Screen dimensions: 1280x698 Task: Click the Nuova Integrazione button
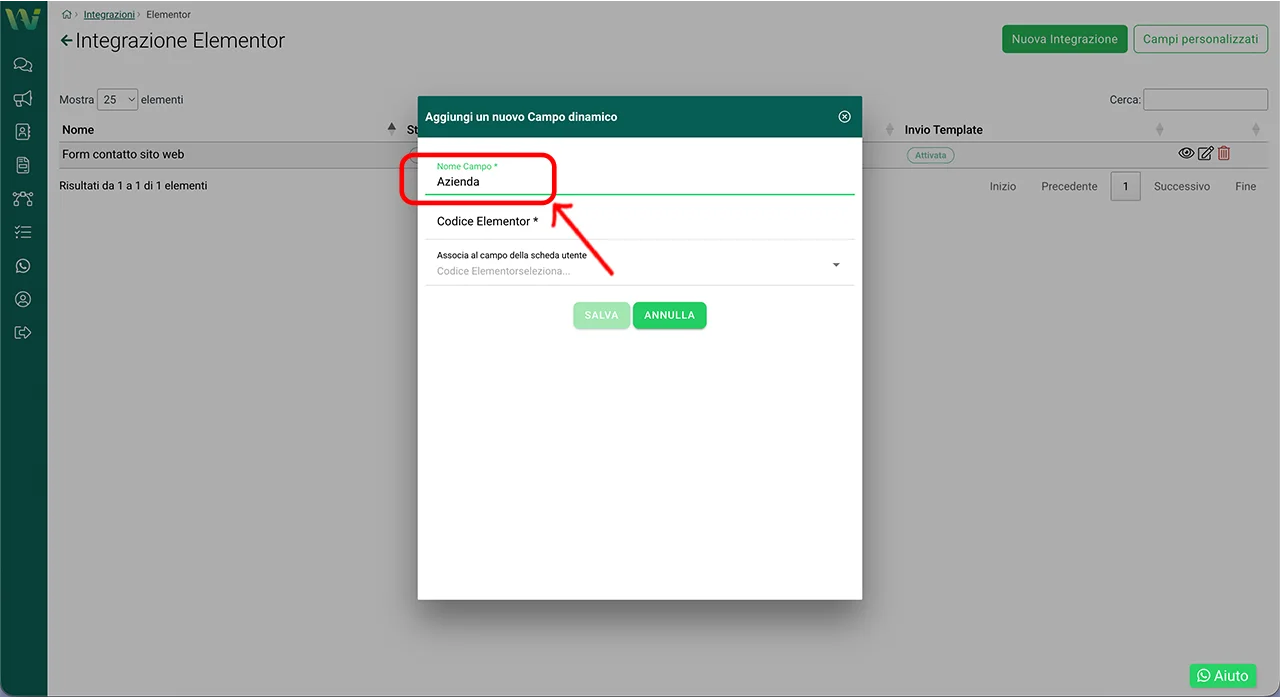point(1064,39)
